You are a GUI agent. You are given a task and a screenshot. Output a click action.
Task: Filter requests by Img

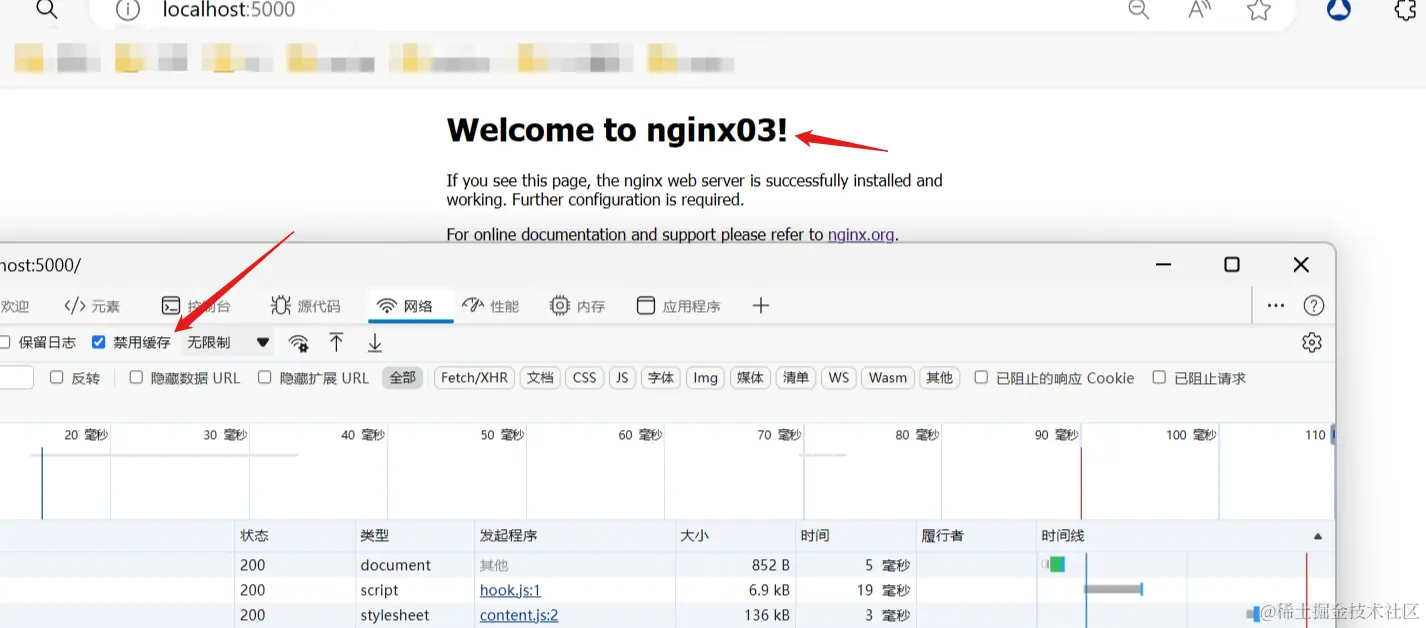point(706,378)
